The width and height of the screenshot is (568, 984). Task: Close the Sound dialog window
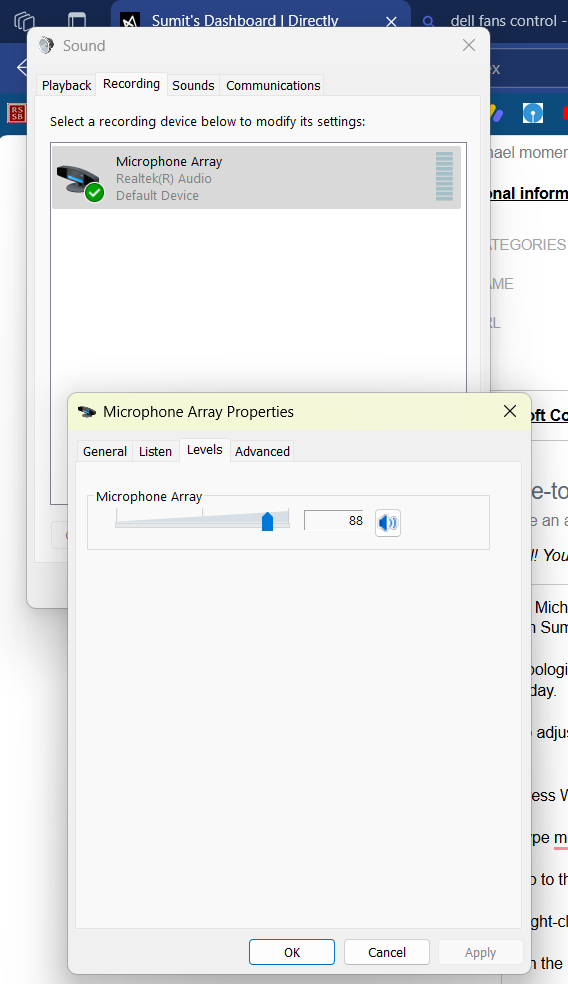pos(469,45)
